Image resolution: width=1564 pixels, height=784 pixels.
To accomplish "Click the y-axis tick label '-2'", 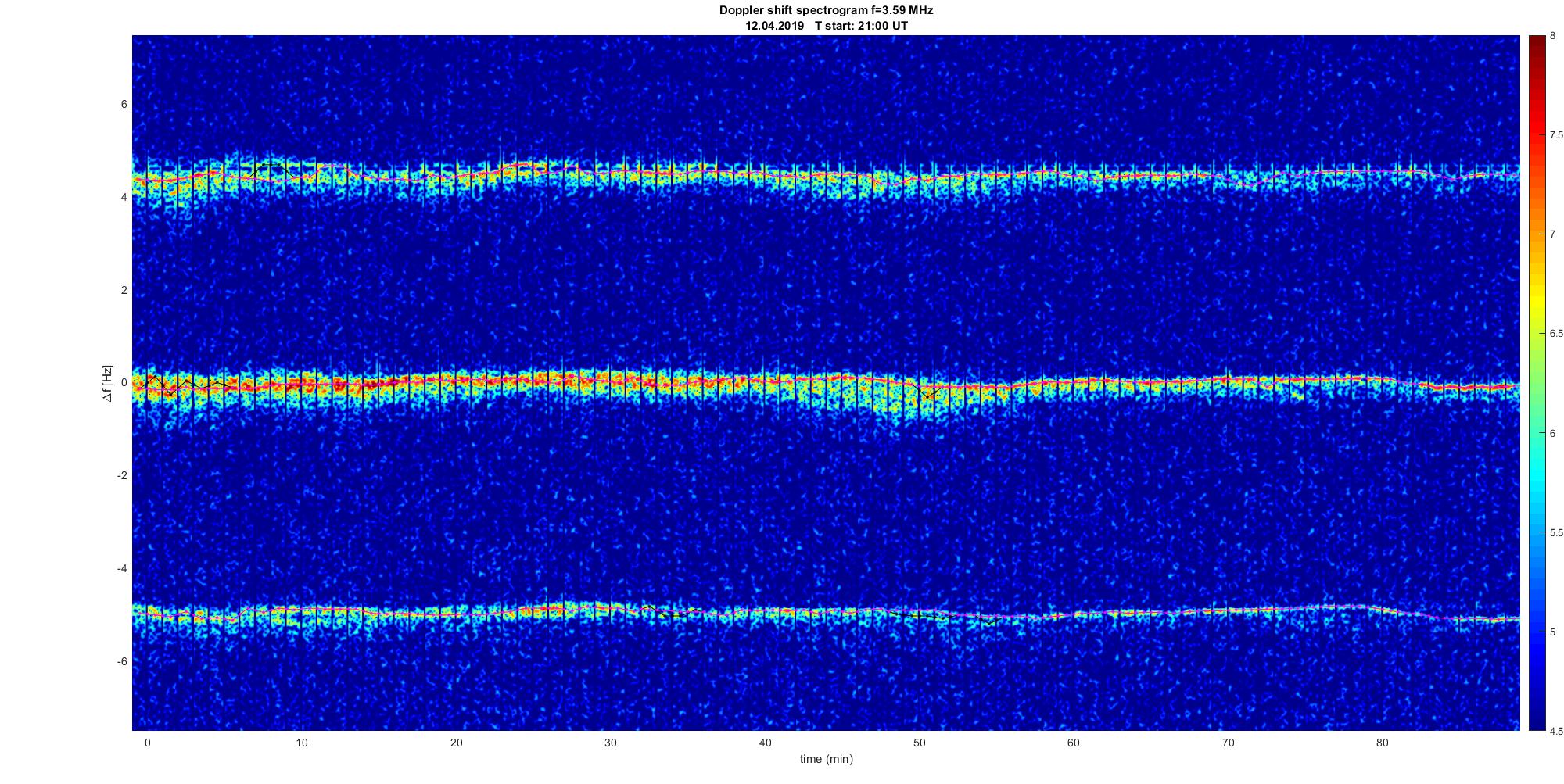I will tap(122, 476).
